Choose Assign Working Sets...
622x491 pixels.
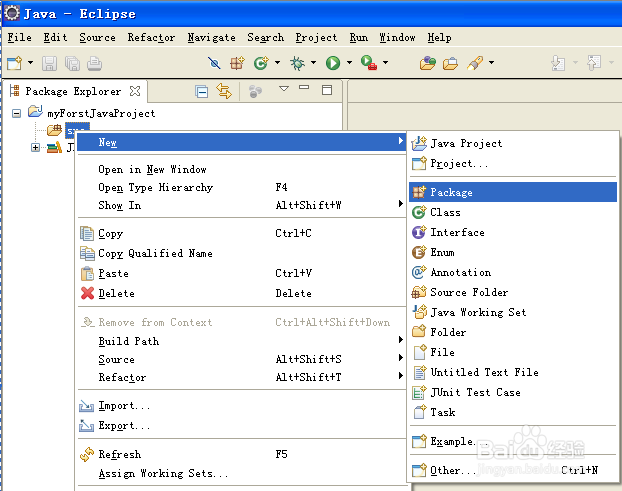click(241, 473)
